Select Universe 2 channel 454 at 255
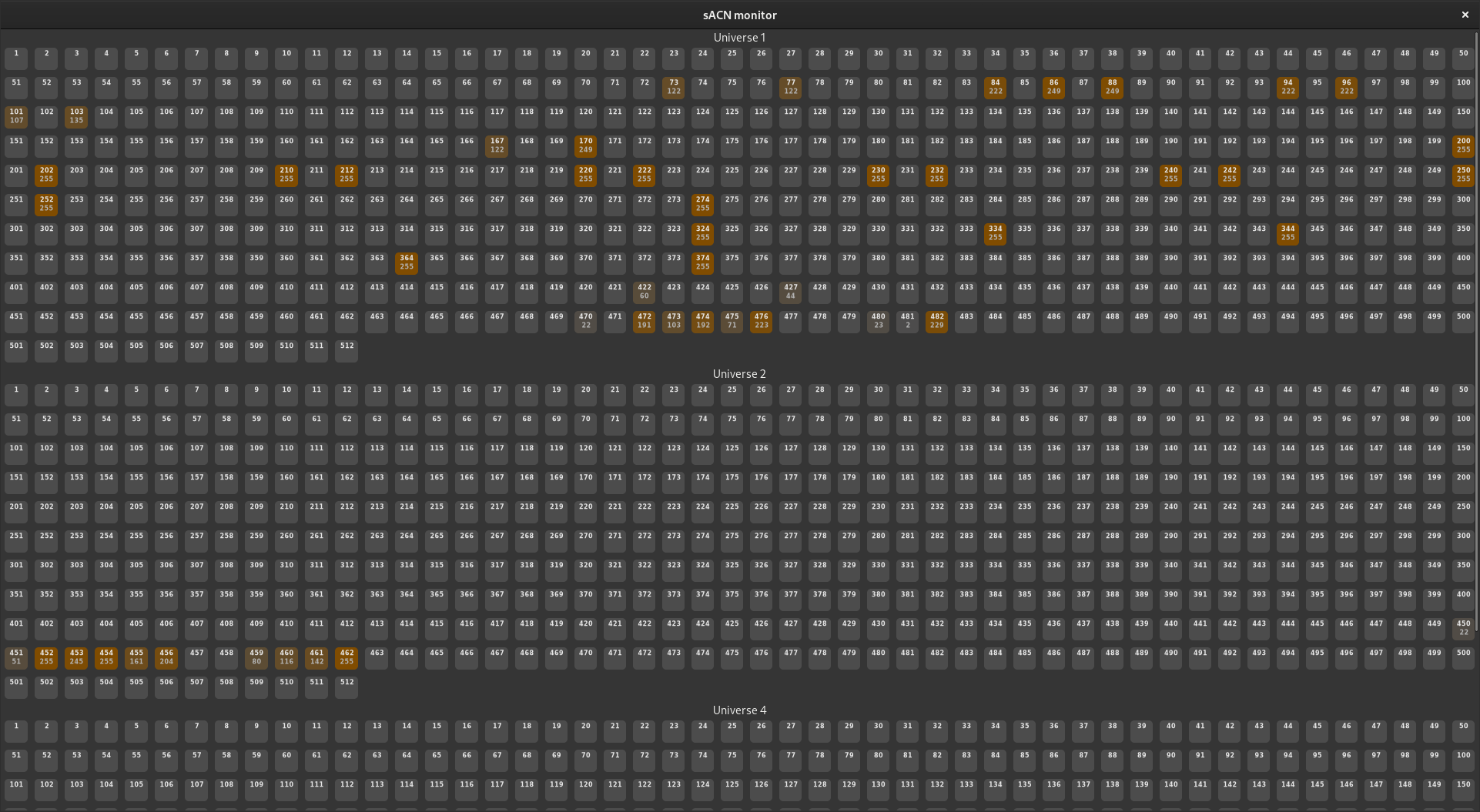Screen dimensions: 1480x812 click(106, 657)
